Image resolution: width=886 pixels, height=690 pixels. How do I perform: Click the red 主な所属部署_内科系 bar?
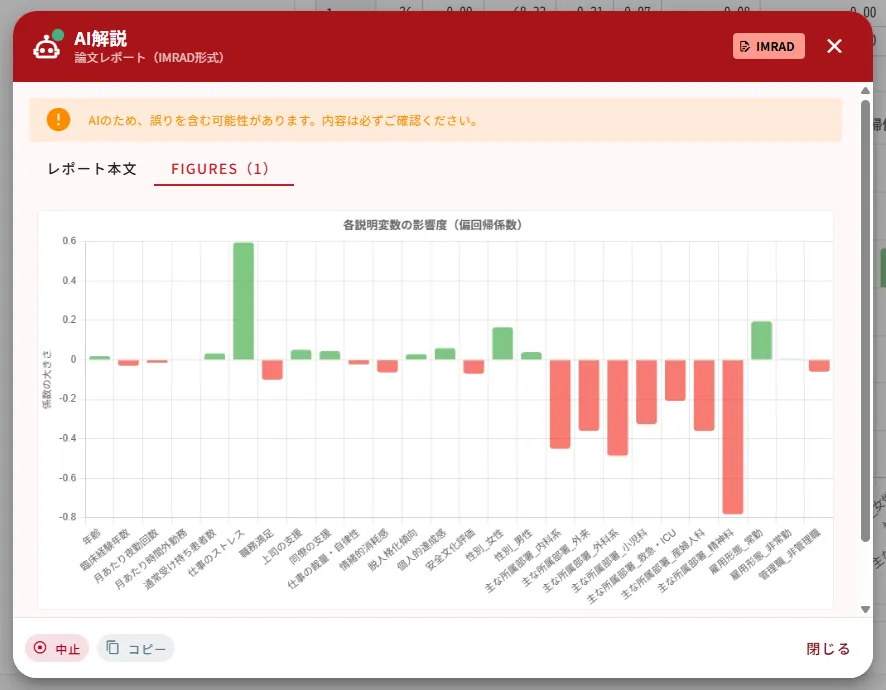pyautogui.click(x=560, y=404)
